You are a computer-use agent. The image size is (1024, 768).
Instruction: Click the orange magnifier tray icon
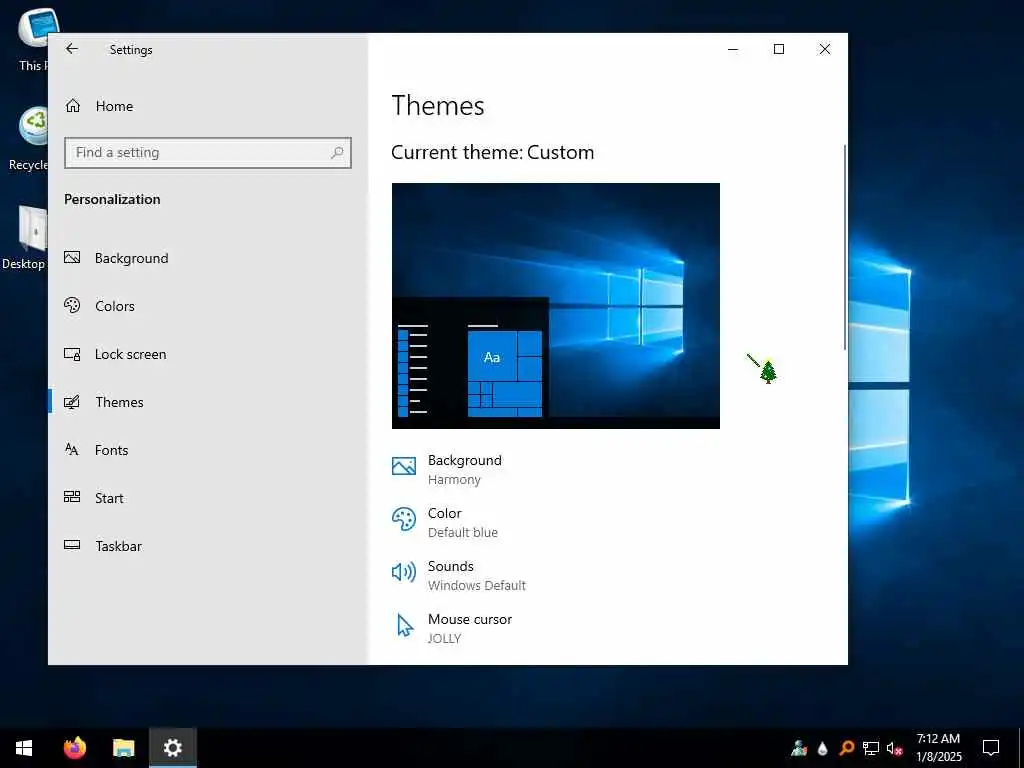(846, 748)
